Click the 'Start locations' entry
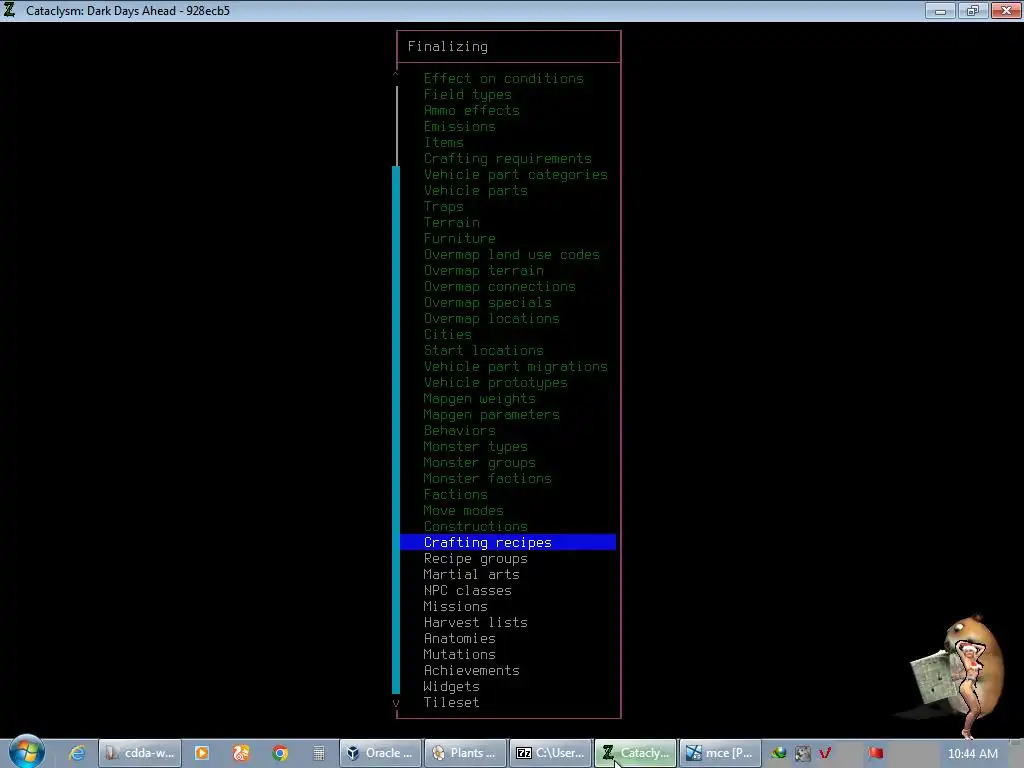The image size is (1024, 768). click(483, 351)
